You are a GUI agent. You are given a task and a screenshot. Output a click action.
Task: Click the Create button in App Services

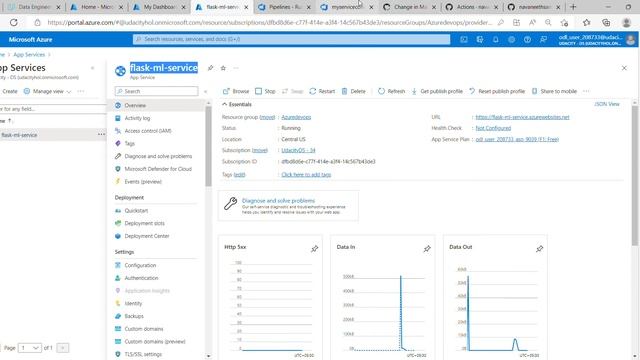pos(9,91)
